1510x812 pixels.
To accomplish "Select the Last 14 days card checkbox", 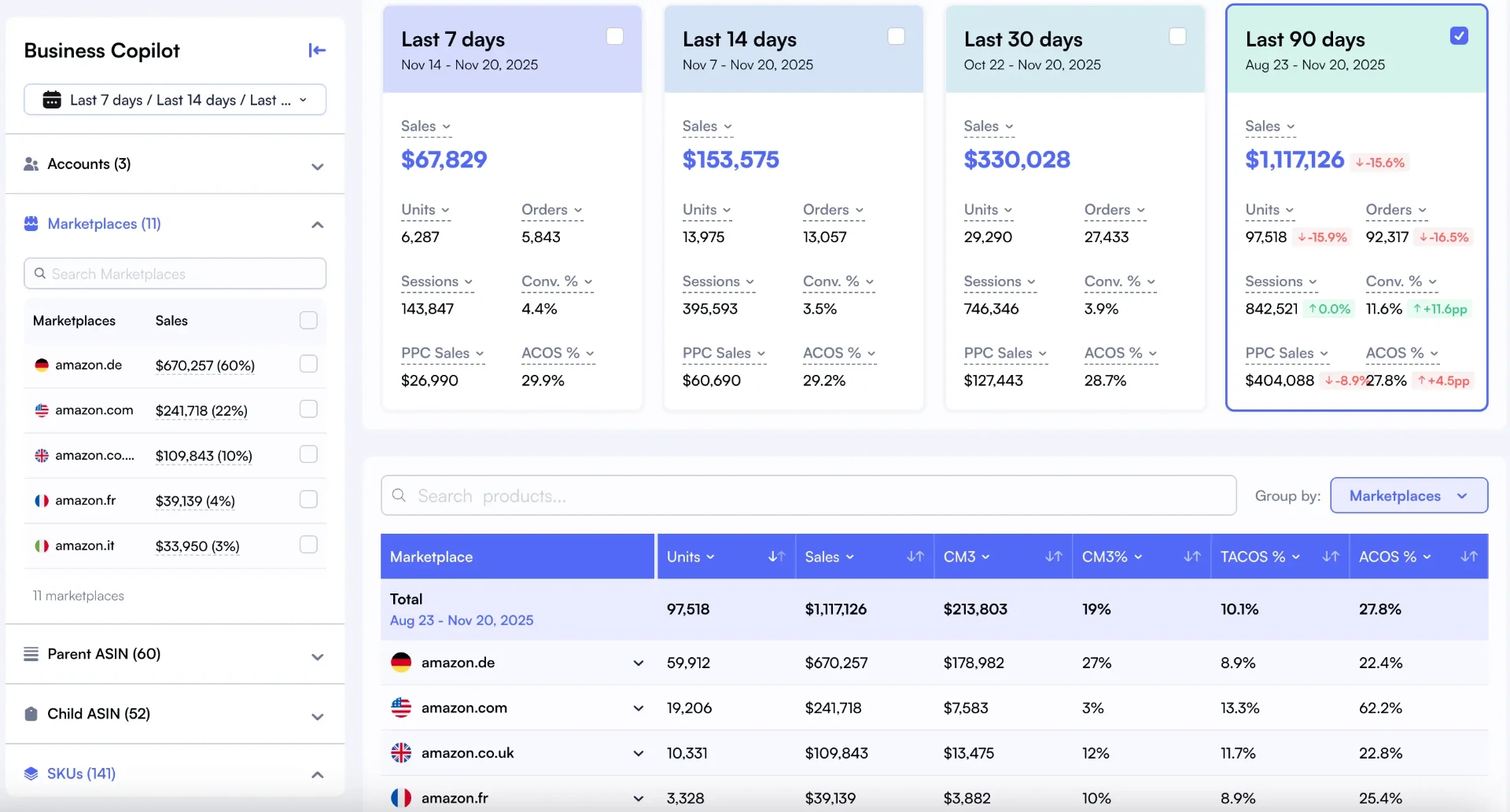I will [x=896, y=36].
